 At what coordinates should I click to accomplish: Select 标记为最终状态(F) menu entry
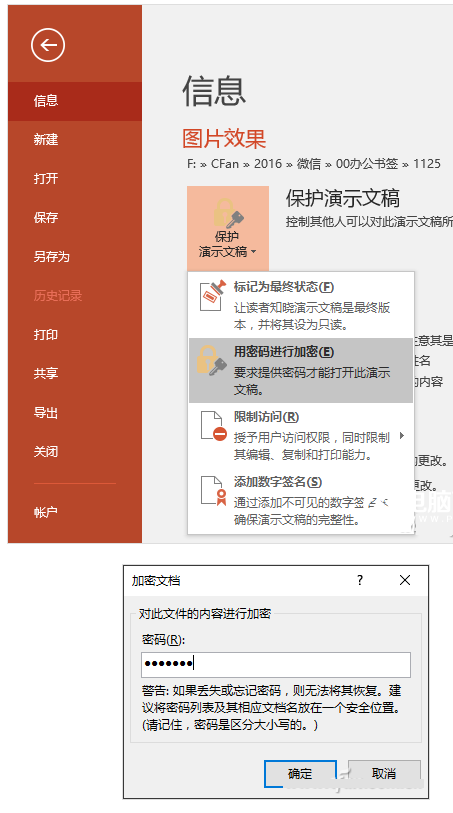point(301,306)
